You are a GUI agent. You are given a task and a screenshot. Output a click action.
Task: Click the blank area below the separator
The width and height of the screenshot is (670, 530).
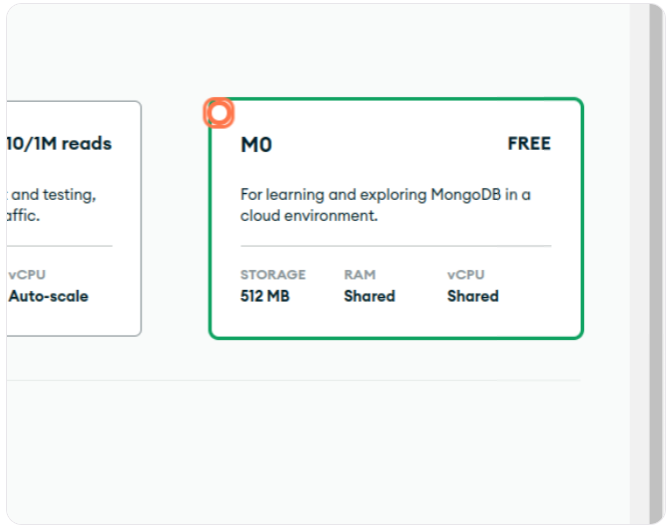click(x=300, y=450)
